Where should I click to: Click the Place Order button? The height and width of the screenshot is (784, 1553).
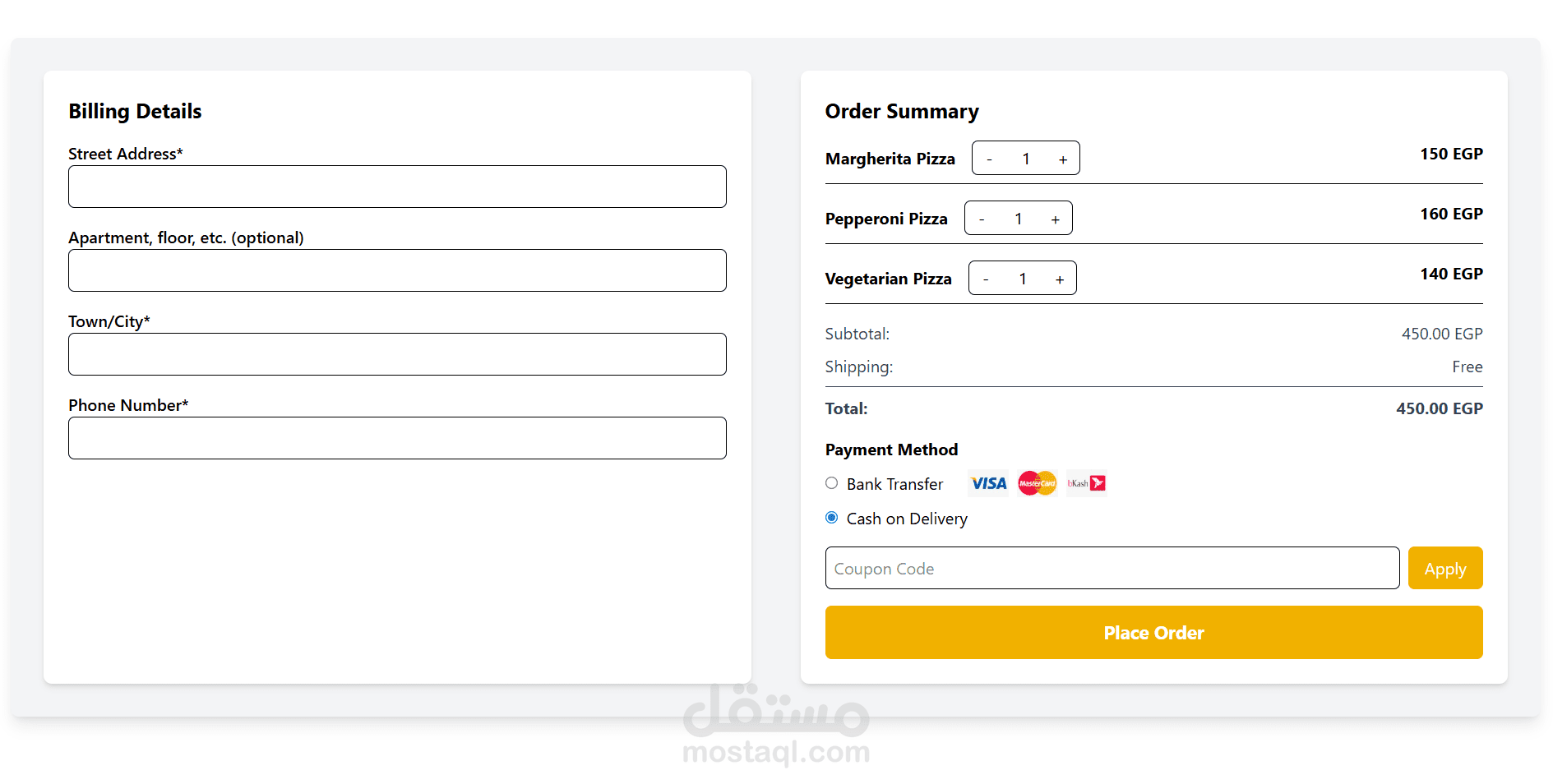(x=1153, y=632)
